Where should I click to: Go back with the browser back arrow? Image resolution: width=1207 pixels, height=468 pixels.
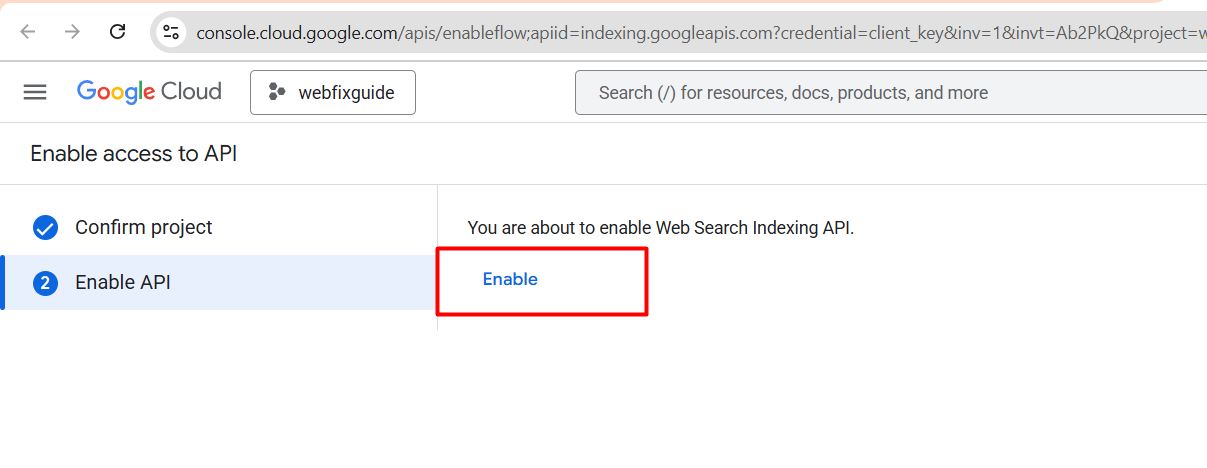[28, 32]
